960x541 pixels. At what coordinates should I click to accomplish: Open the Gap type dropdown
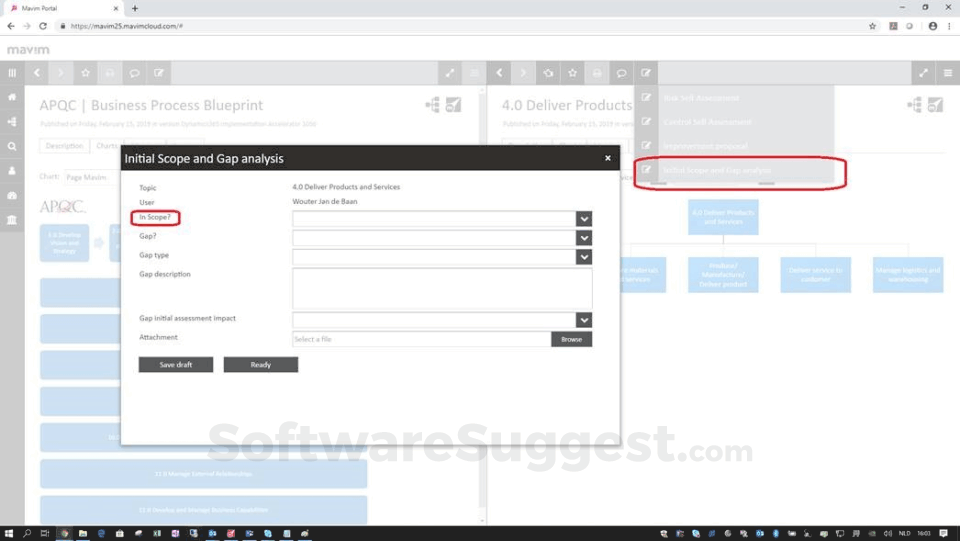coord(584,257)
